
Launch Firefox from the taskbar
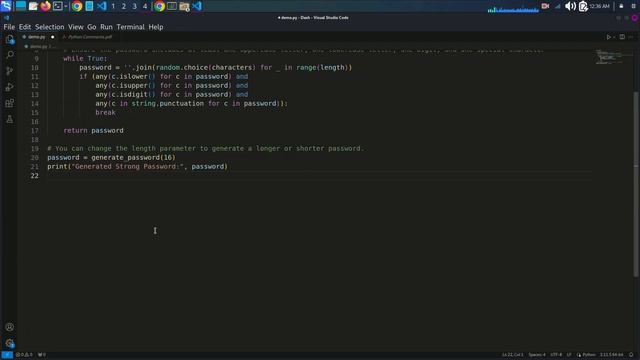pos(45,6)
